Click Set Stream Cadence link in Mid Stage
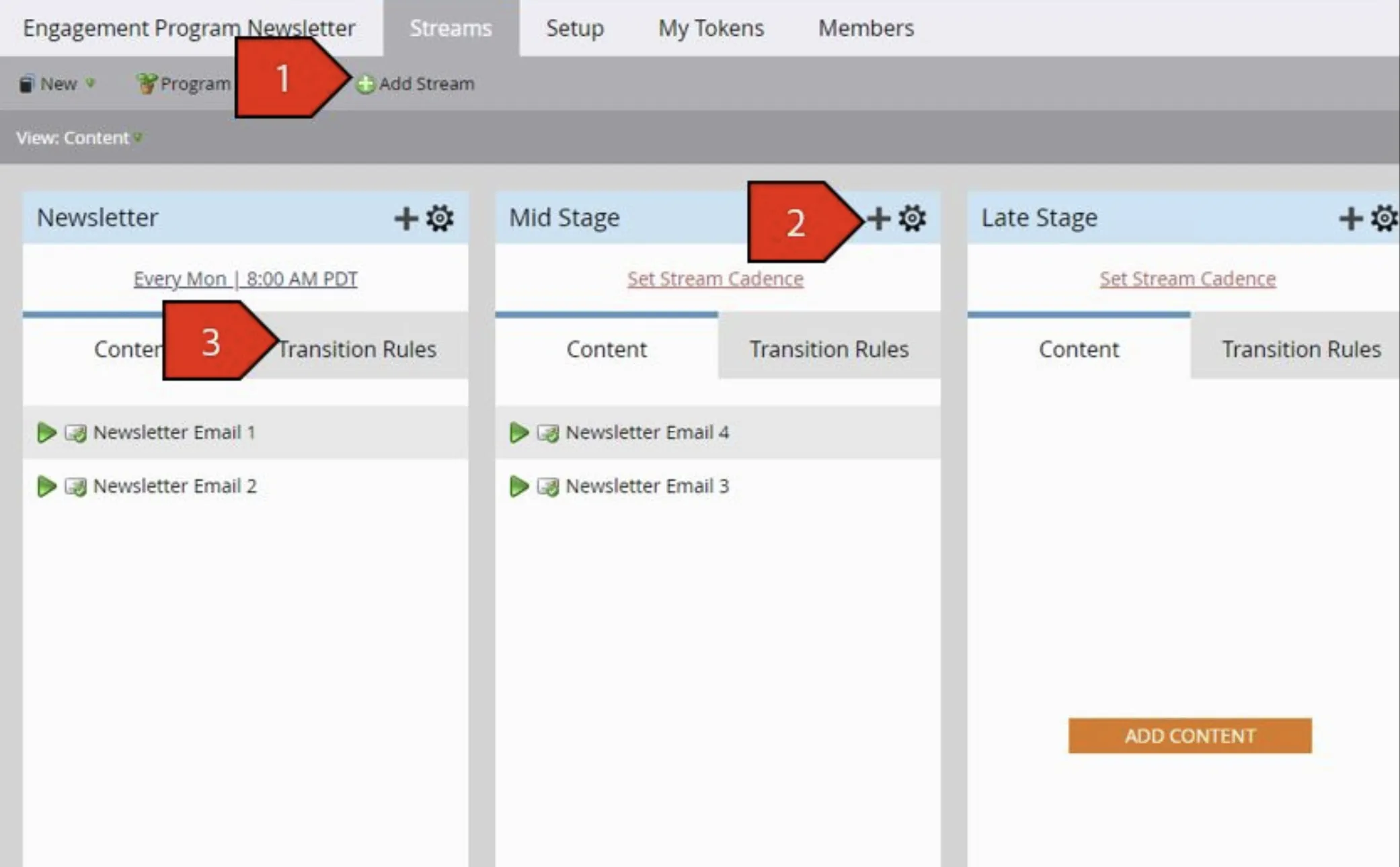The image size is (1400, 867). (715, 279)
